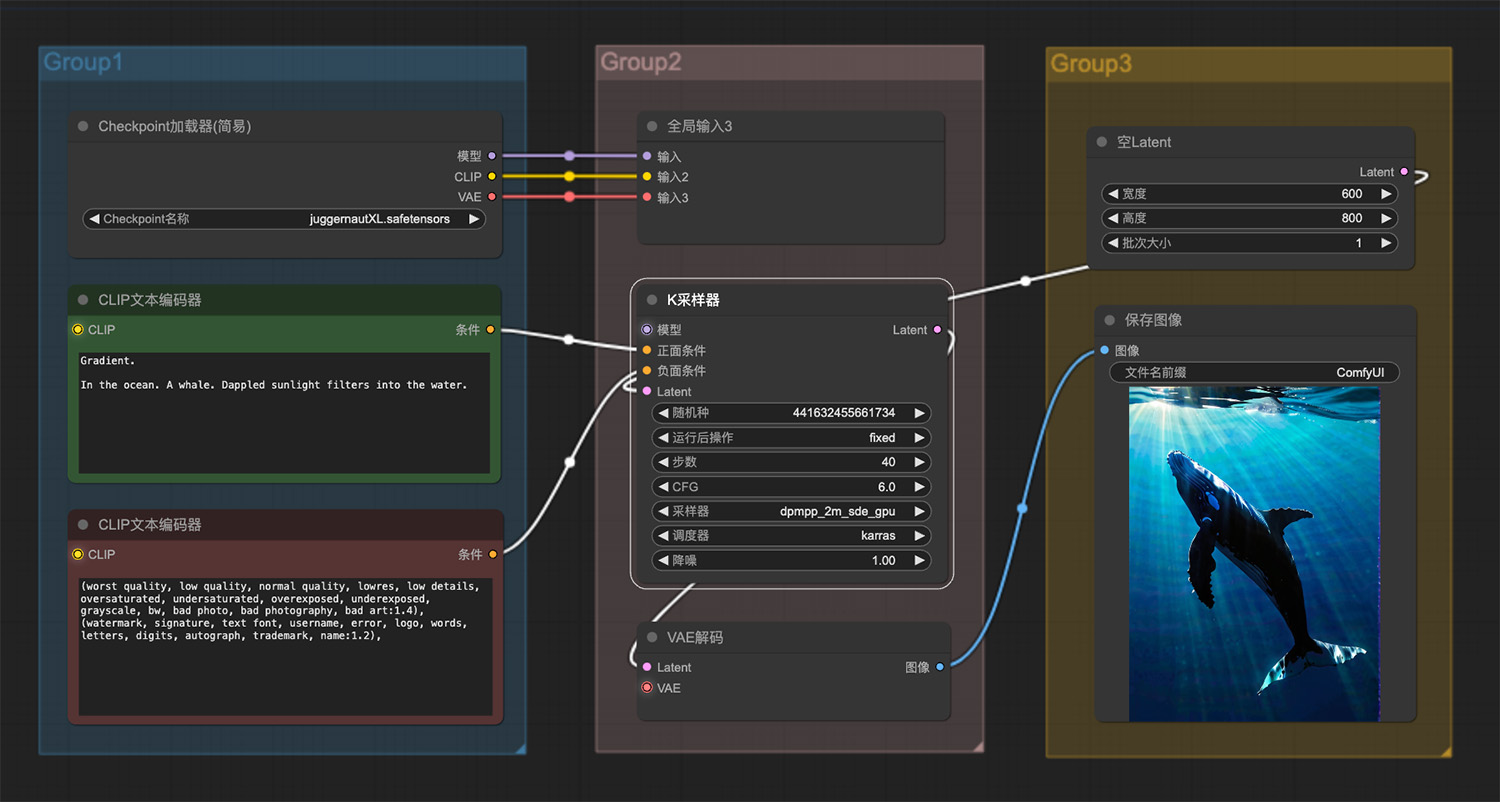Open the 调度器 karras dropdown
Image resolution: width=1500 pixels, height=802 pixels.
pos(791,535)
